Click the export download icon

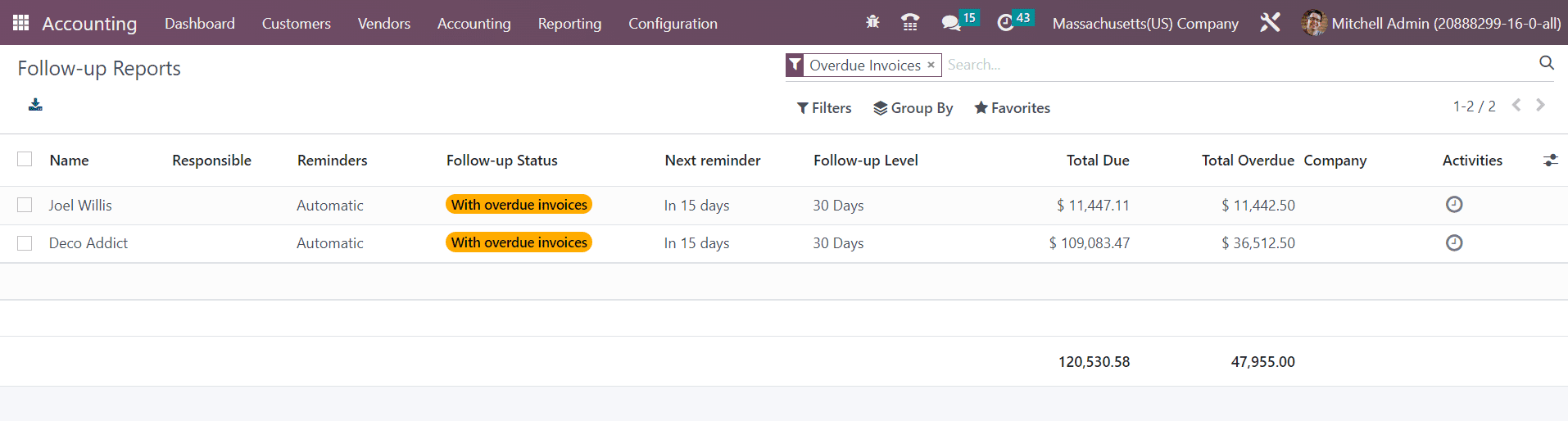[x=35, y=105]
